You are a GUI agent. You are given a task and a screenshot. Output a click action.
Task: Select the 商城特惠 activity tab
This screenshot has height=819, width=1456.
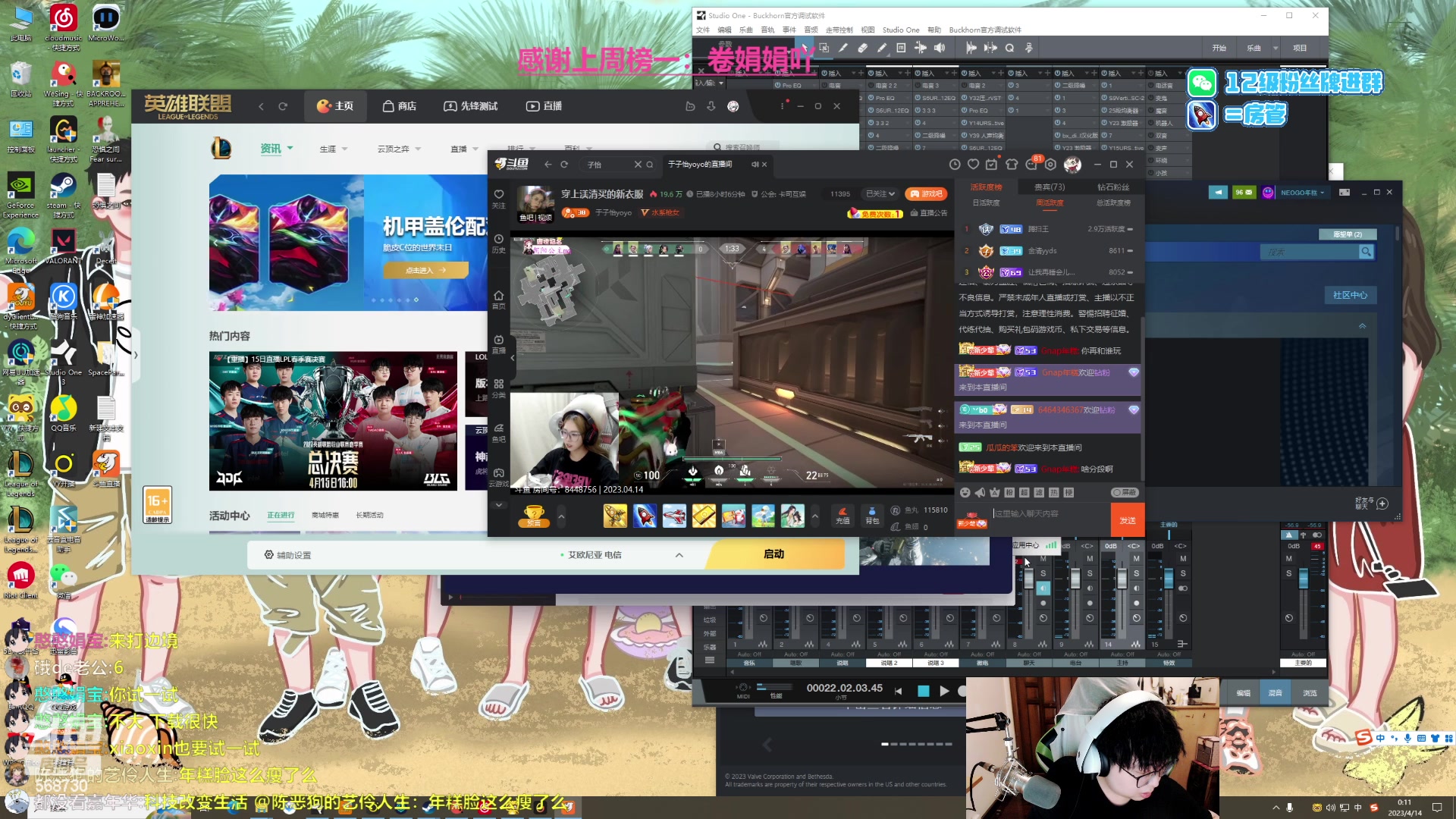pos(325,516)
